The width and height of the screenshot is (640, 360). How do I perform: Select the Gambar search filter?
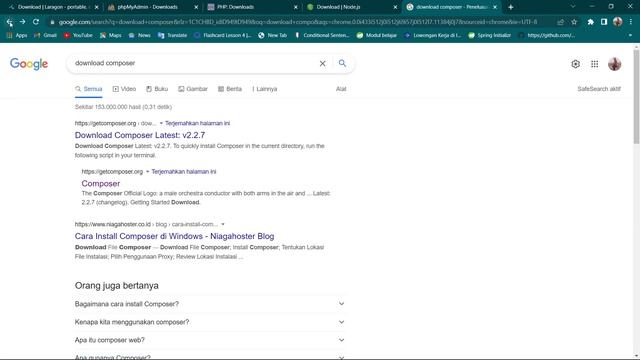[193, 89]
